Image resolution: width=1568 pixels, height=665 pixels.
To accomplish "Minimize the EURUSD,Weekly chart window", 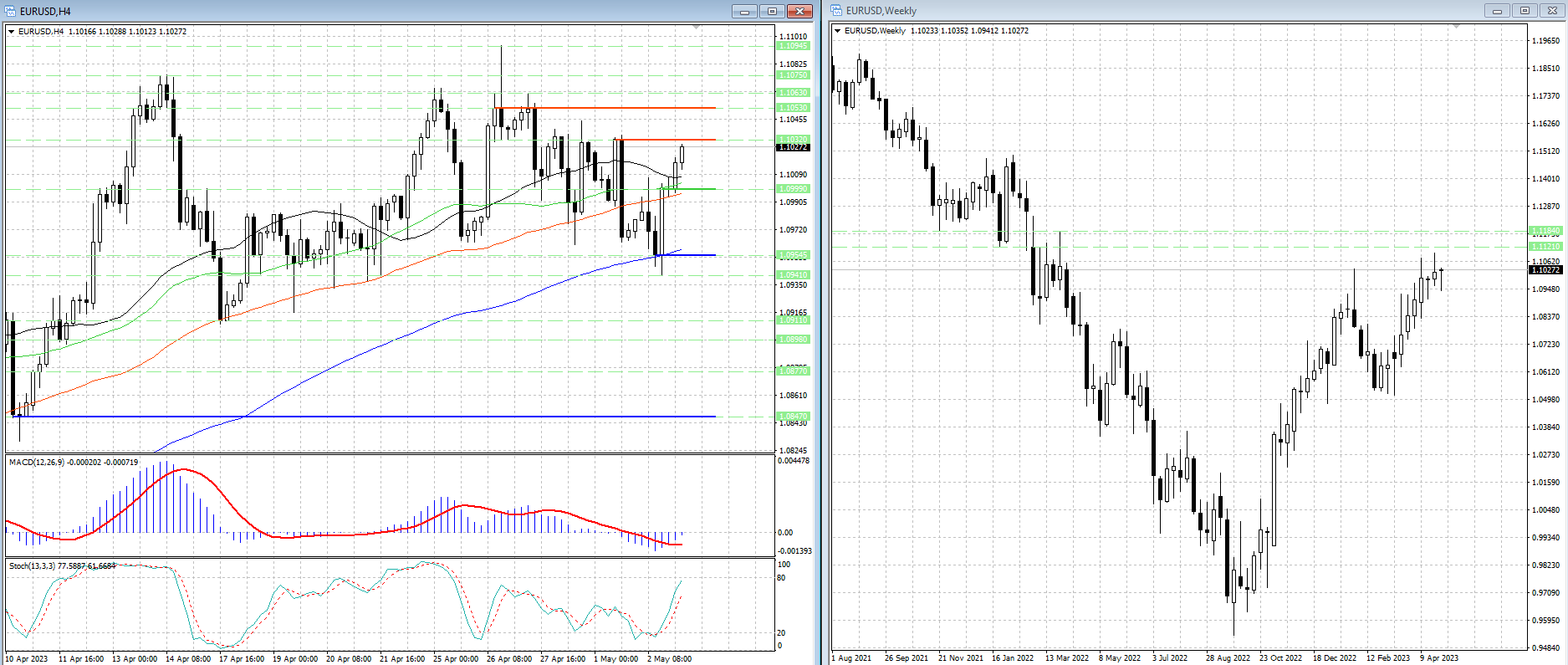I will (1496, 11).
